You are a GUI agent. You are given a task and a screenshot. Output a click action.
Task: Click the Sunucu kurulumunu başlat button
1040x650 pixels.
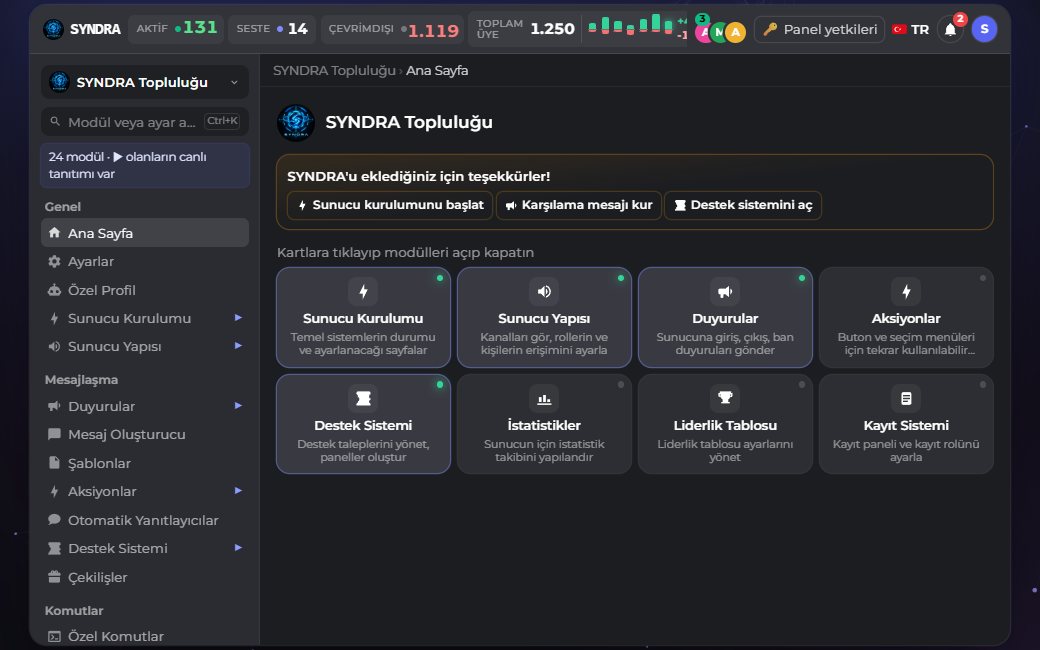click(x=390, y=205)
